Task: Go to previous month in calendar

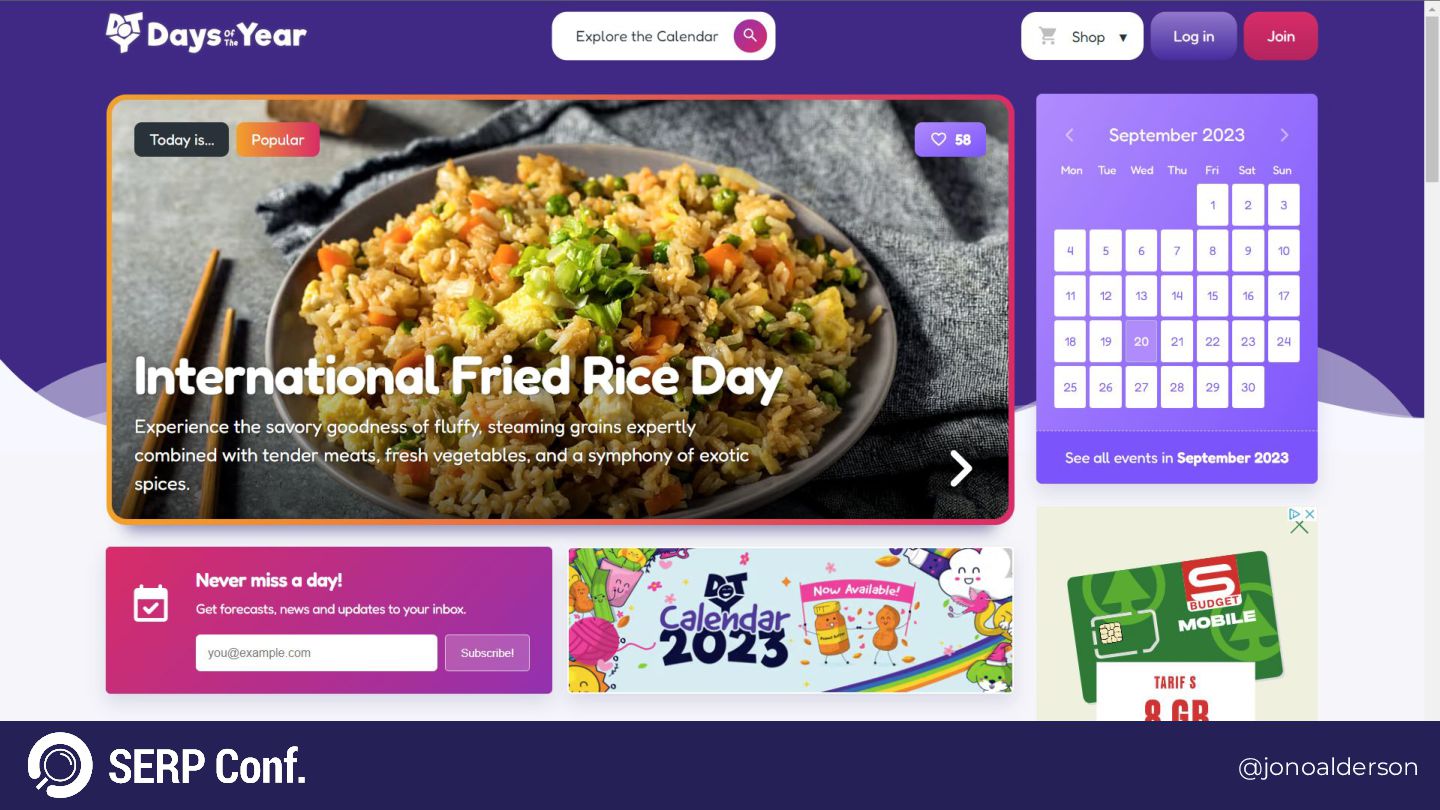Action: click(x=1069, y=135)
